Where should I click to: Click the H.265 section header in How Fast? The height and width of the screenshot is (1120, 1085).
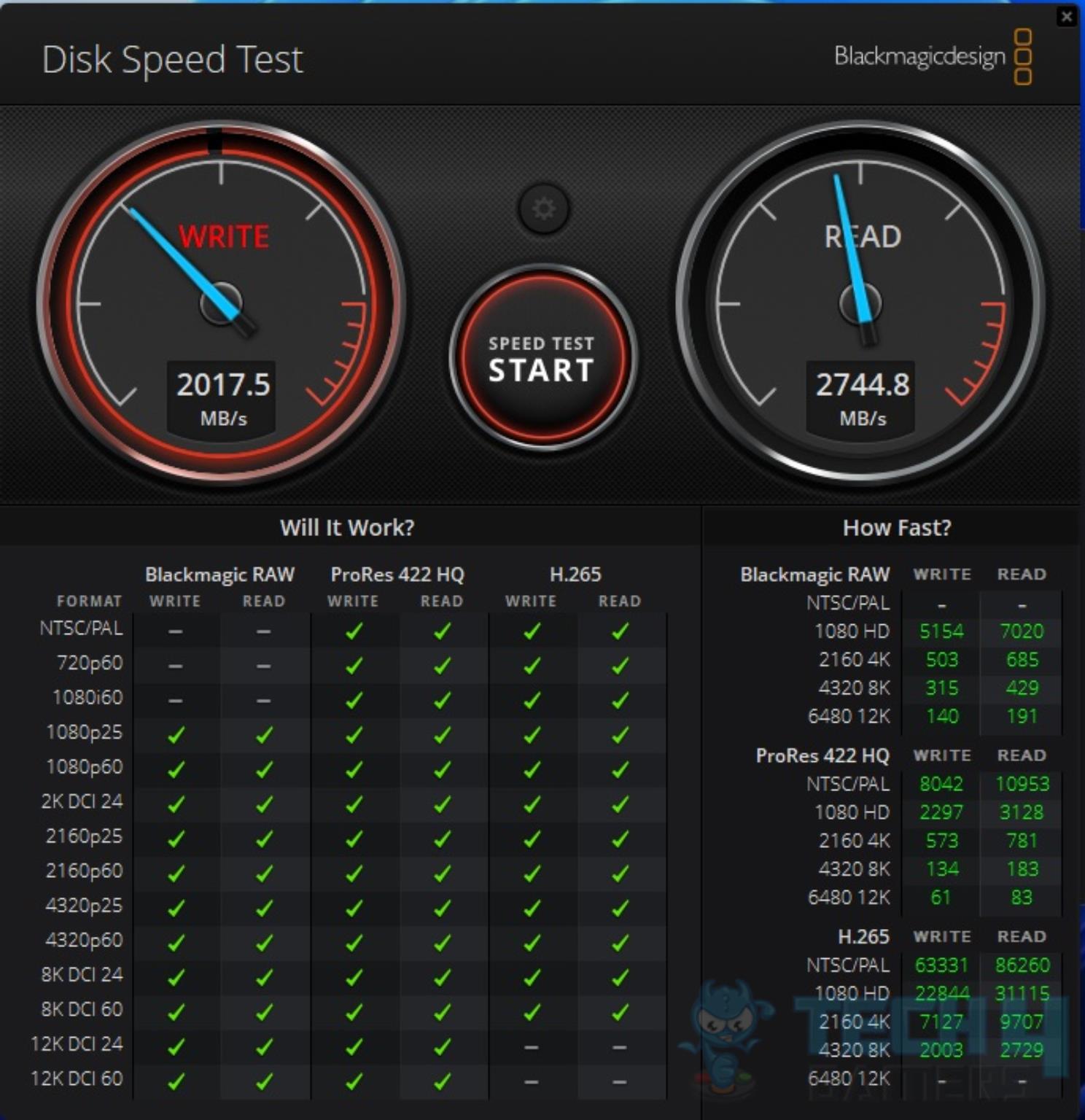(x=863, y=937)
